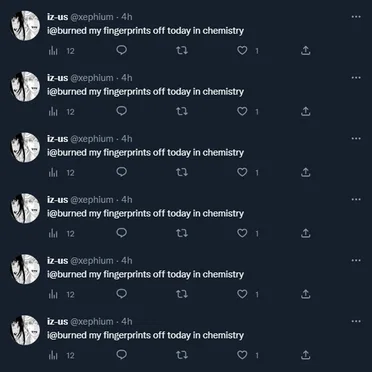Retweet the topmost tweet
Screen dimensions: 372x372
pyautogui.click(x=182, y=51)
